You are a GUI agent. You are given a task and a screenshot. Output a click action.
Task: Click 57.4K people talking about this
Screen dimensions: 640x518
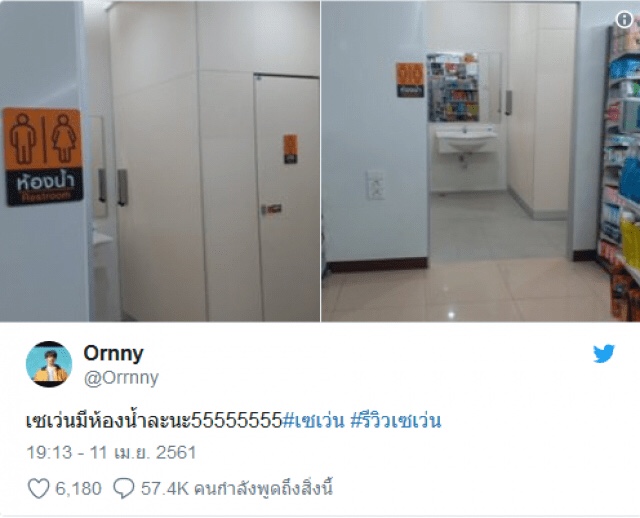[x=237, y=489]
